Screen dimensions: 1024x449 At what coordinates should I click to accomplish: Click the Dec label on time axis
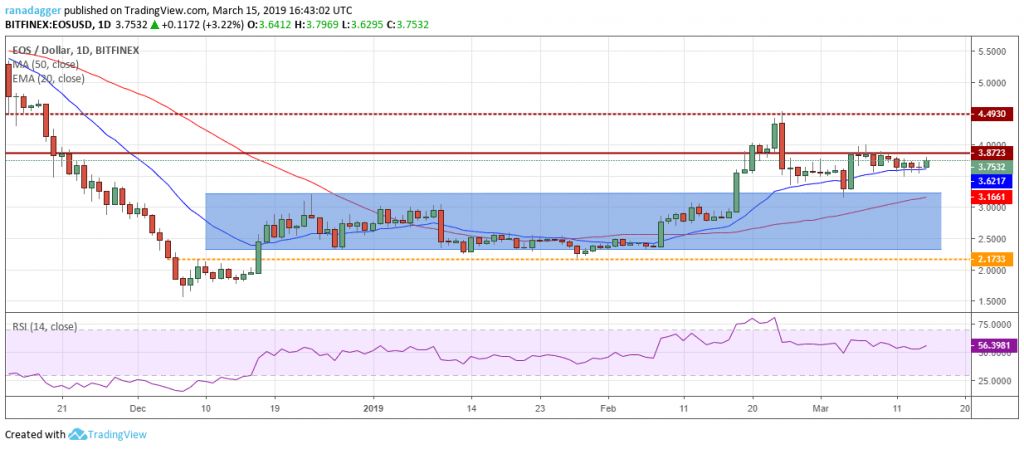coord(138,408)
